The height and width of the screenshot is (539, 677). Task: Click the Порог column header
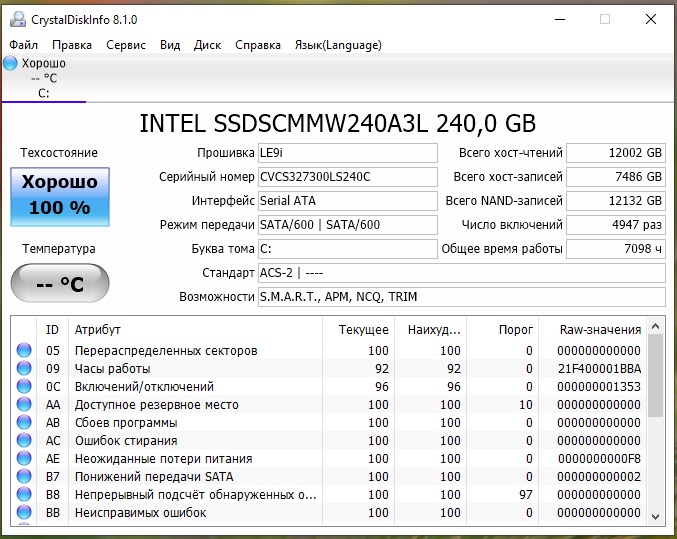coord(502,330)
